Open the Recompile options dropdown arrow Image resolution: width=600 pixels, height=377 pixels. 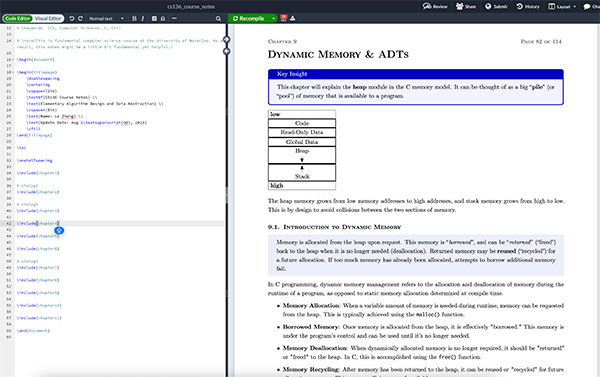coord(274,18)
